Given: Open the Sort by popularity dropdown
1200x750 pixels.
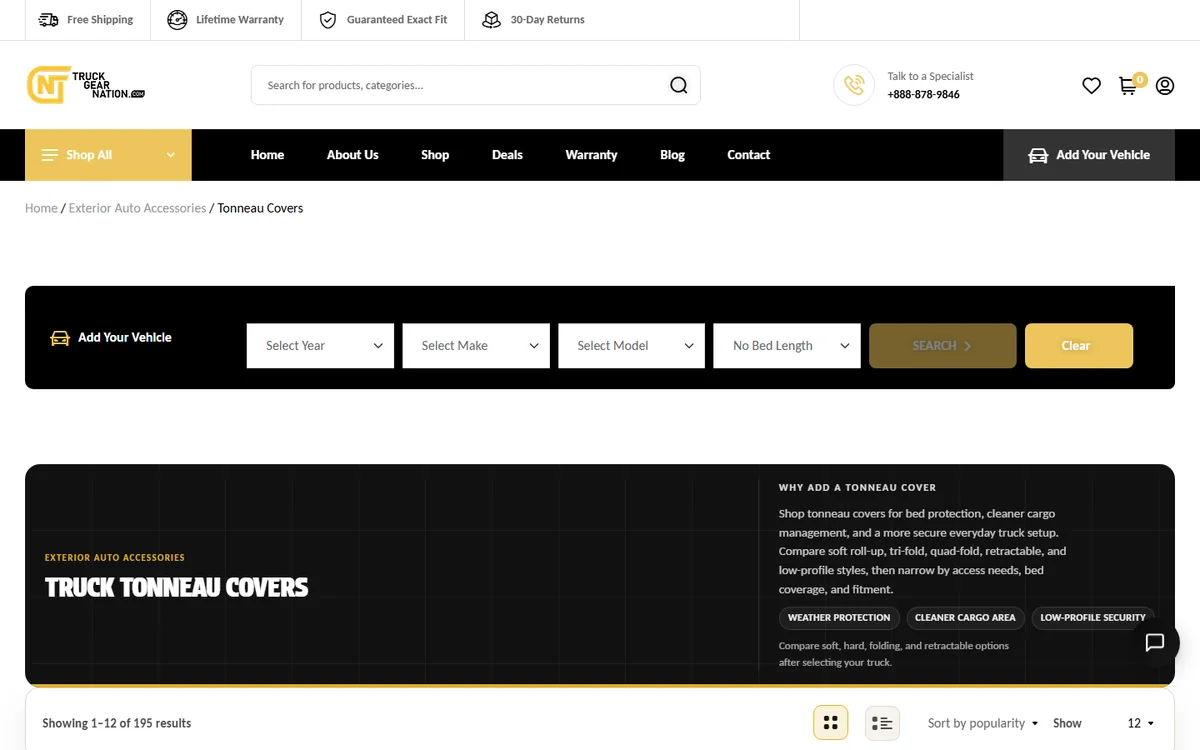Looking at the screenshot, I should (x=983, y=723).
